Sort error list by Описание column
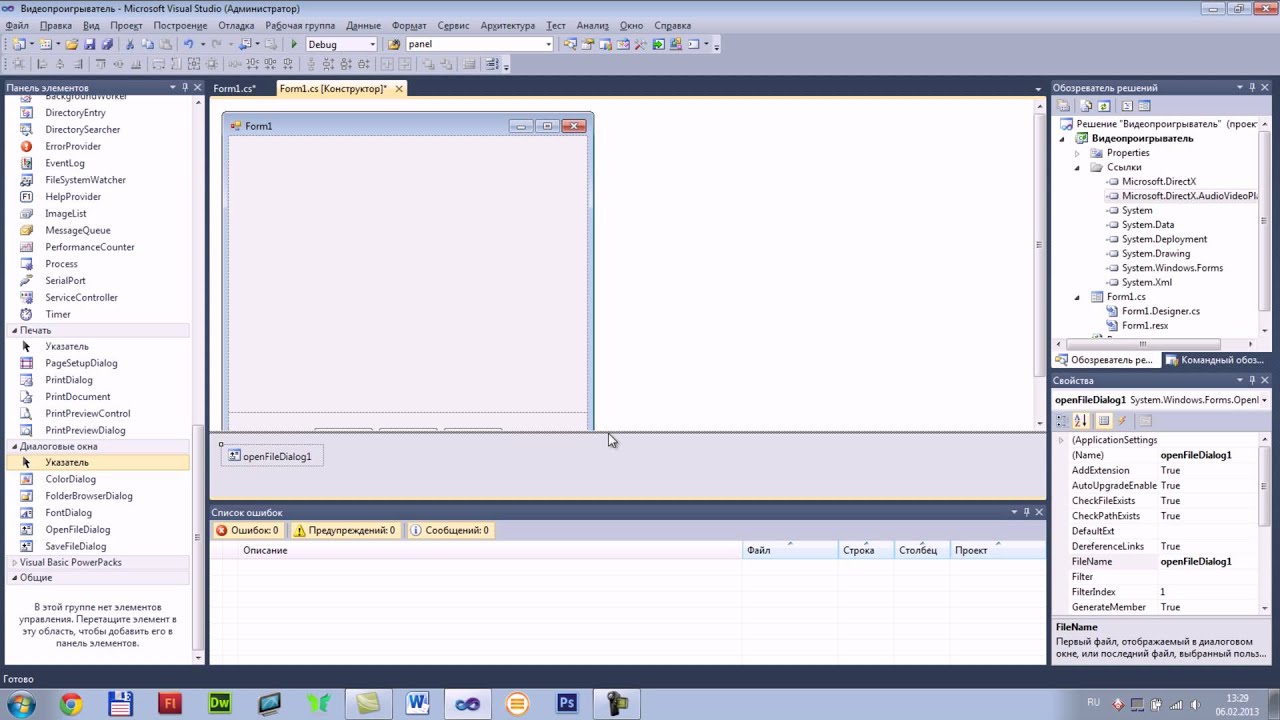The height and width of the screenshot is (720, 1280). coord(490,550)
